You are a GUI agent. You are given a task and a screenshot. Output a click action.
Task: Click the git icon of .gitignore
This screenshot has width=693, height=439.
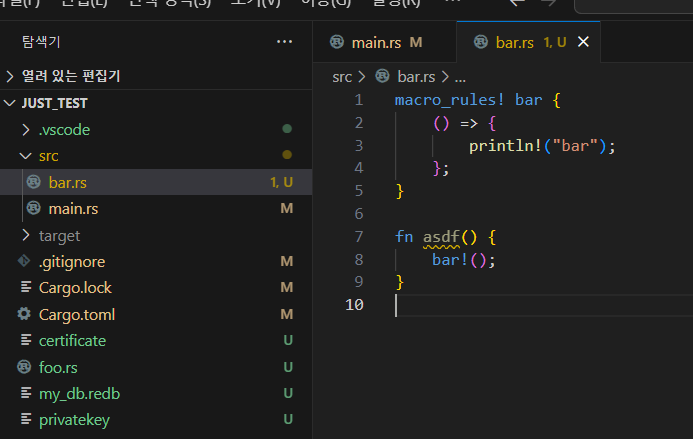click(24, 262)
